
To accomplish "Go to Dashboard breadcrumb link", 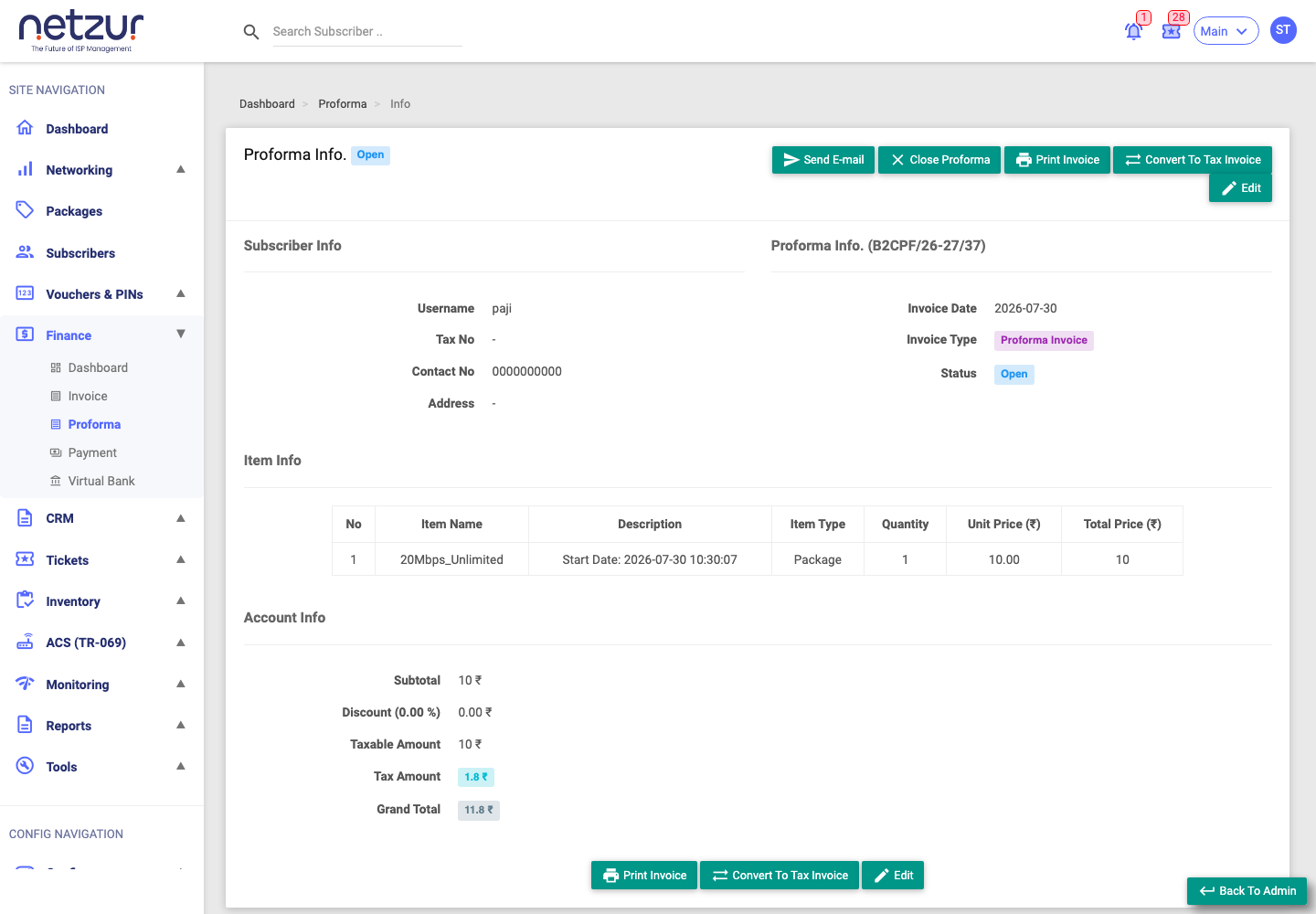I will pyautogui.click(x=267, y=104).
